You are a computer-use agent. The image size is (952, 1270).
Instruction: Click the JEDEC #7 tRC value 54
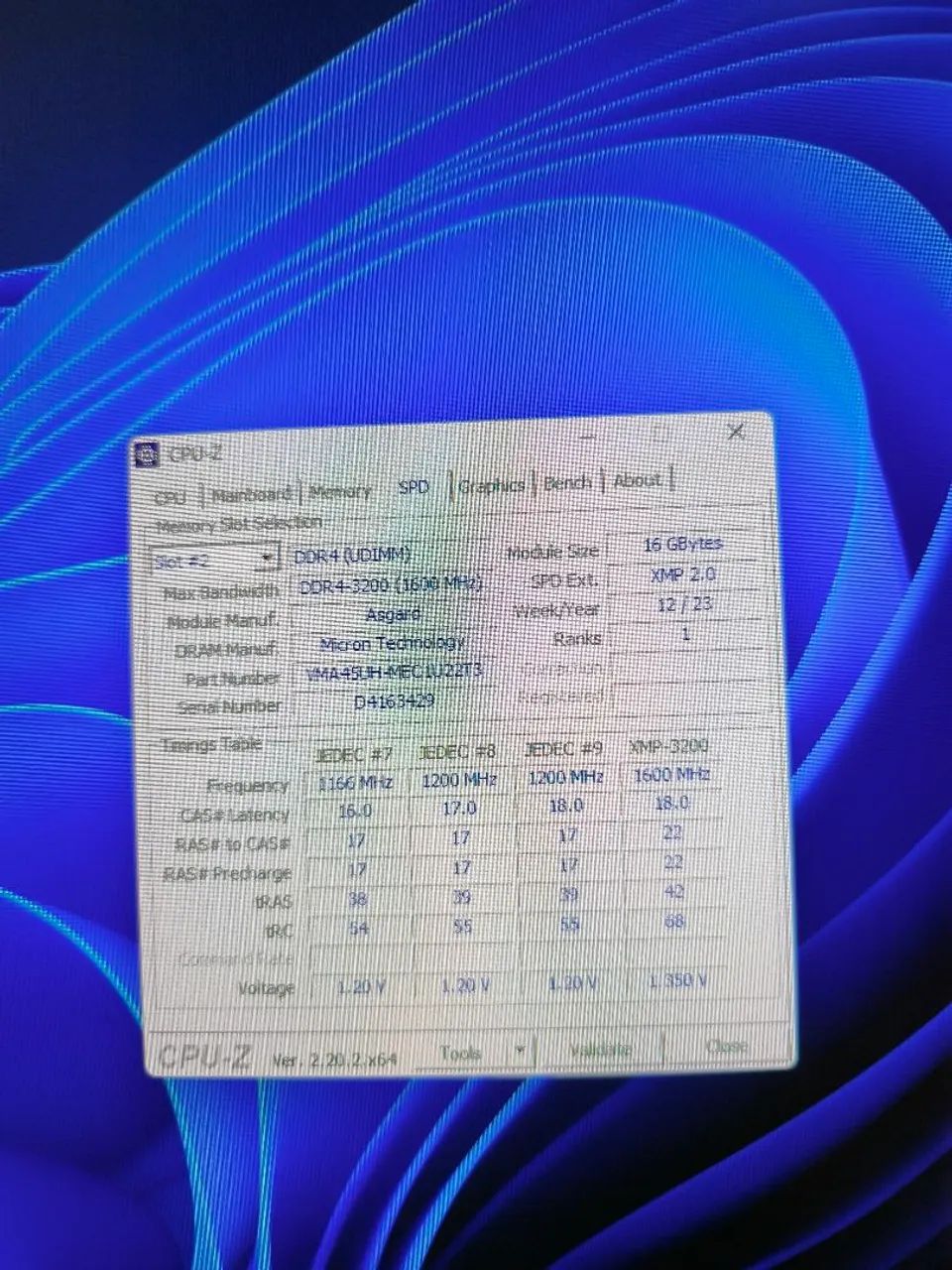pos(358,929)
